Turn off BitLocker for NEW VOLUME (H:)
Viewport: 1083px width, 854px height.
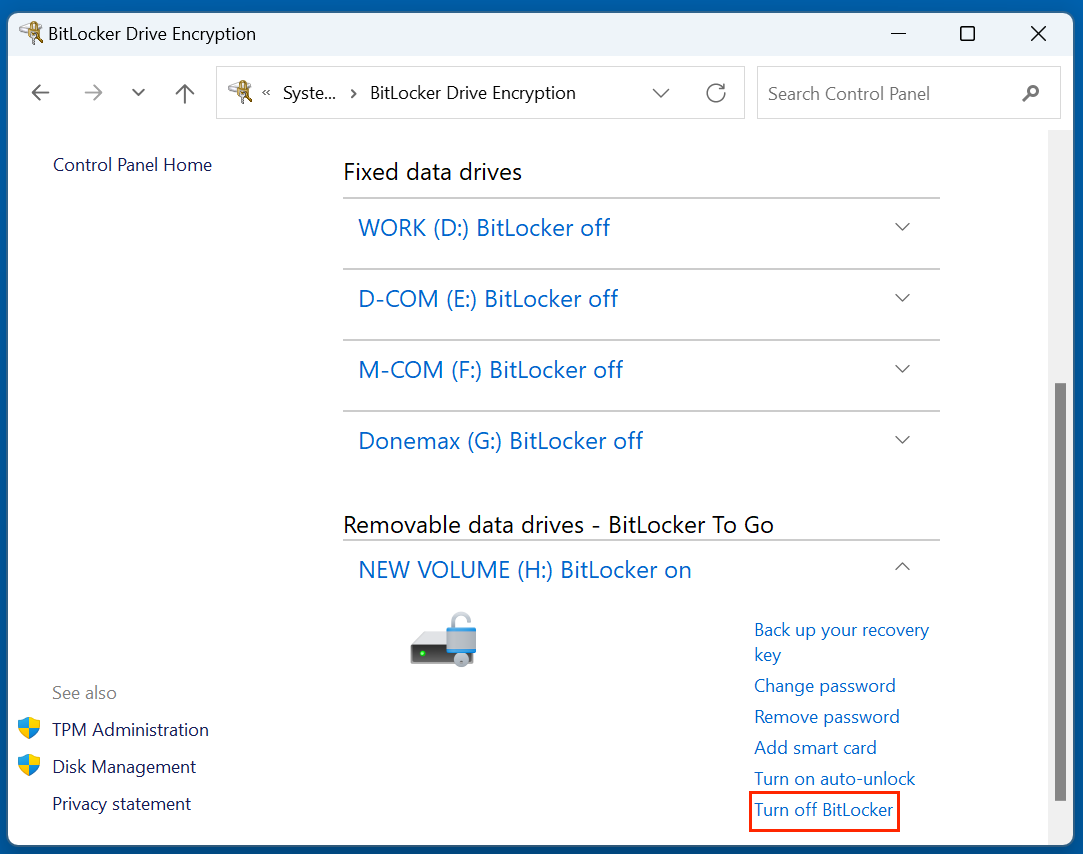(824, 810)
